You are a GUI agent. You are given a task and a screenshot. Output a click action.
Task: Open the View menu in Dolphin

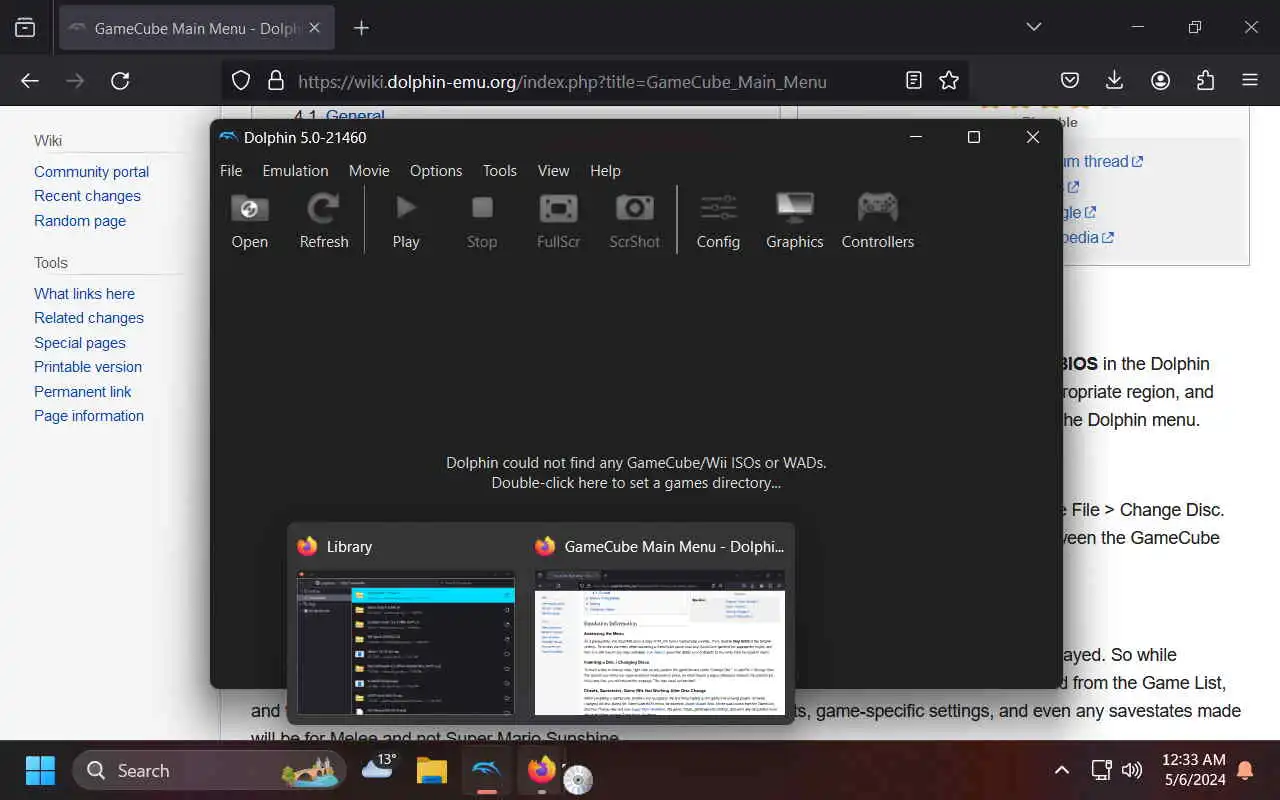[553, 171]
